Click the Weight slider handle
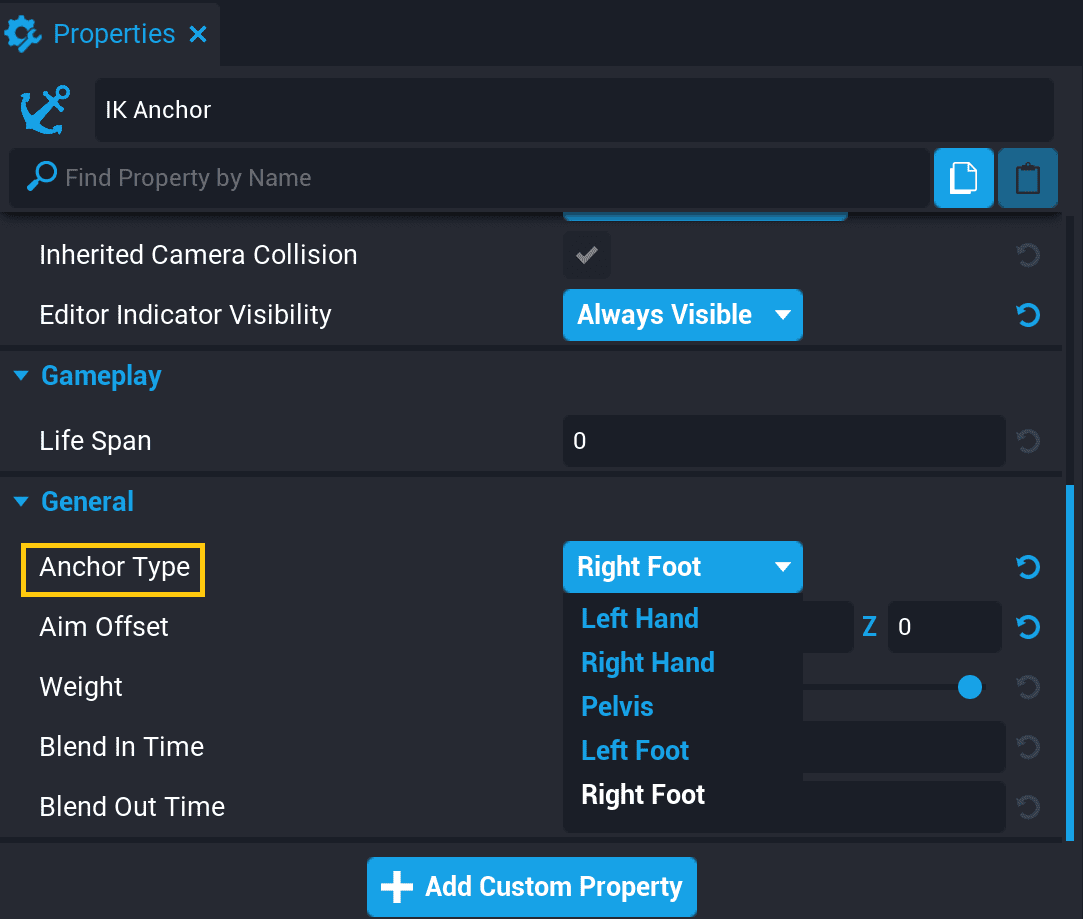 [969, 687]
